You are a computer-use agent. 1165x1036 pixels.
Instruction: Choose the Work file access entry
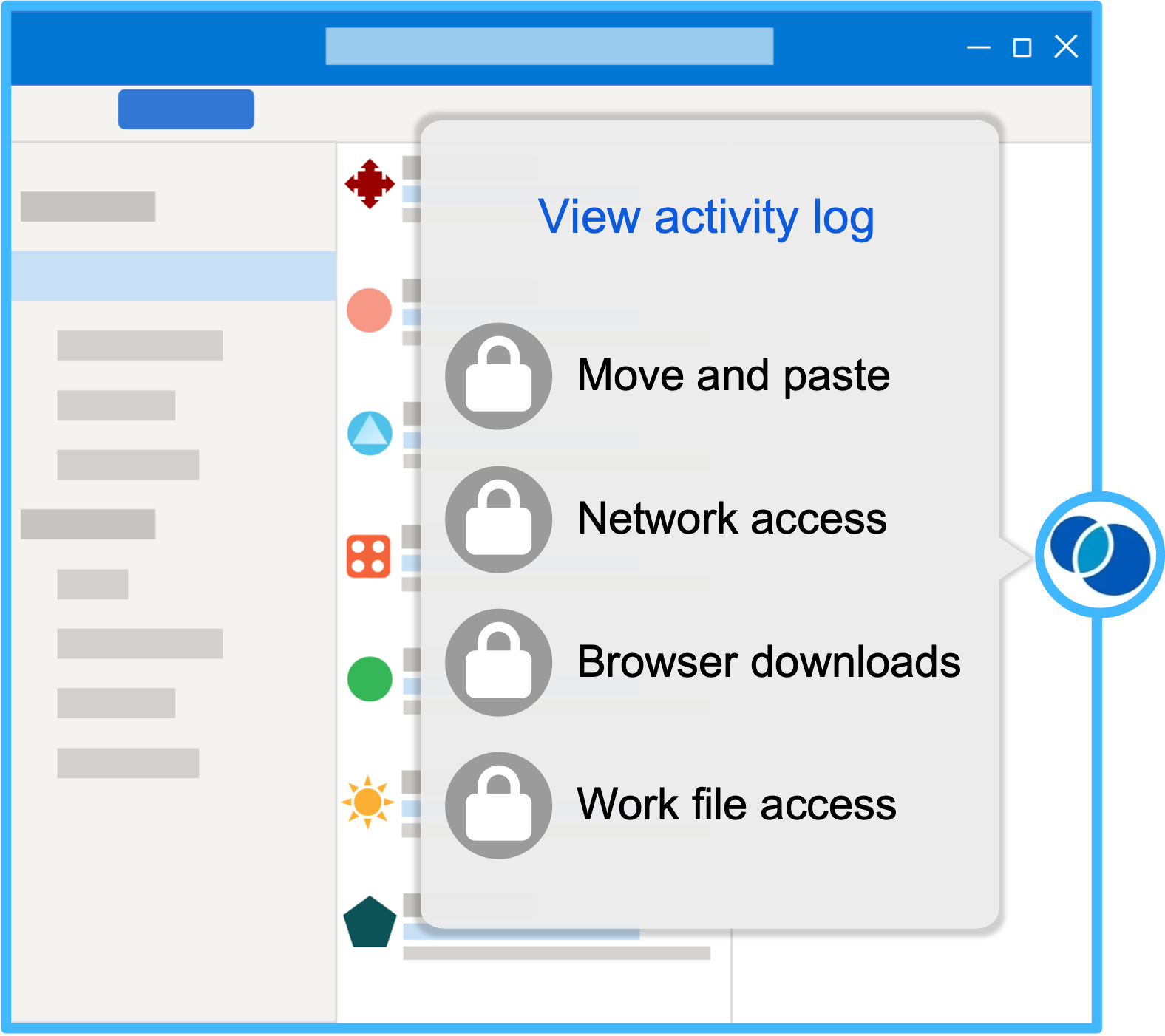pos(736,805)
